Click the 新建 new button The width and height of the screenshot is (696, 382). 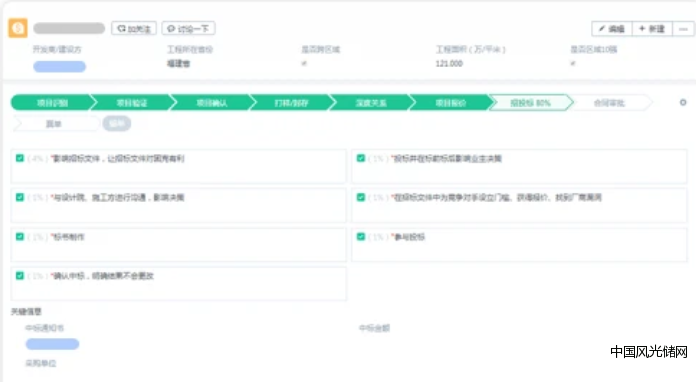pos(652,29)
